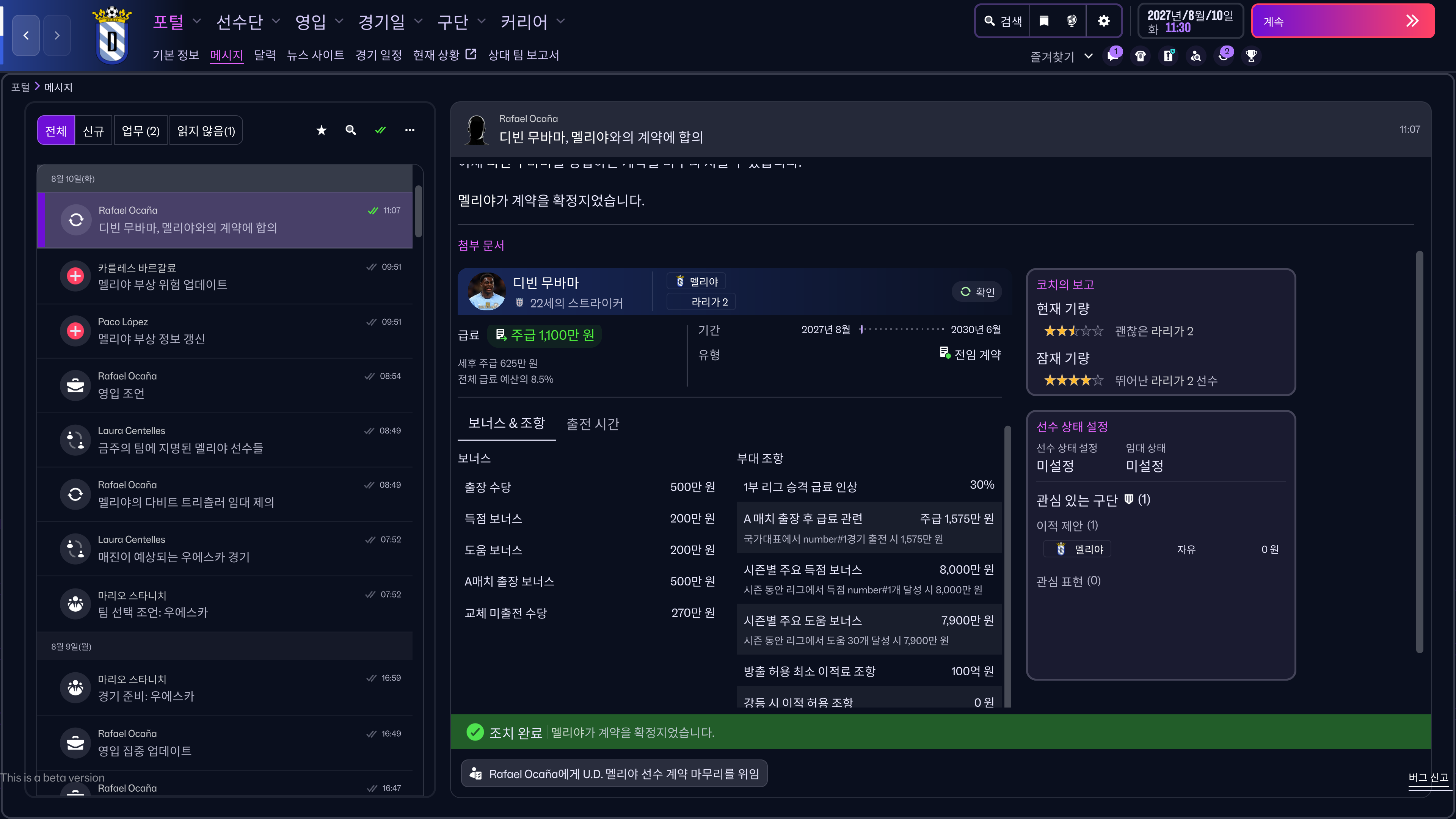The image size is (1456, 819).
Task: Open the 달력 calendar submenu item
Action: (265, 55)
